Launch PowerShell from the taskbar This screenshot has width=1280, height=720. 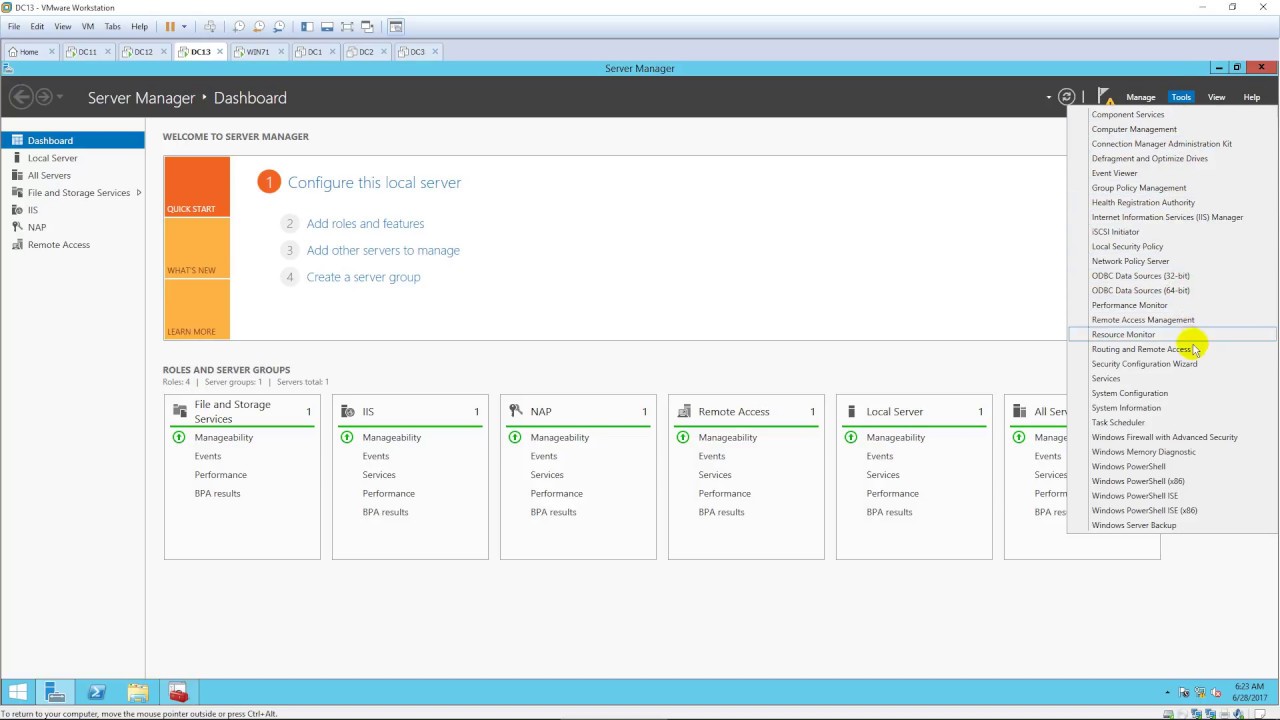coord(97,692)
